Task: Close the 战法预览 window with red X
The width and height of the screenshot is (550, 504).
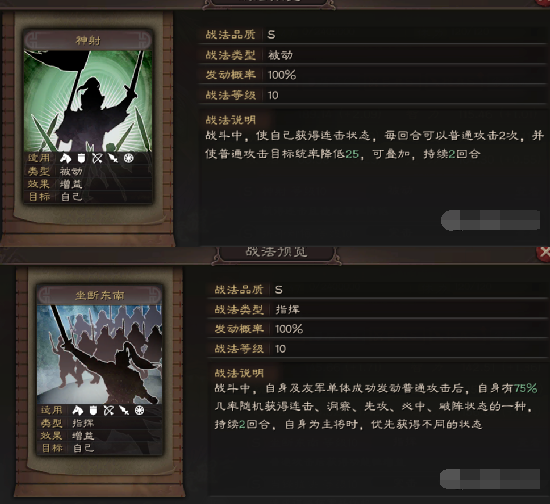Action: tap(544, 253)
